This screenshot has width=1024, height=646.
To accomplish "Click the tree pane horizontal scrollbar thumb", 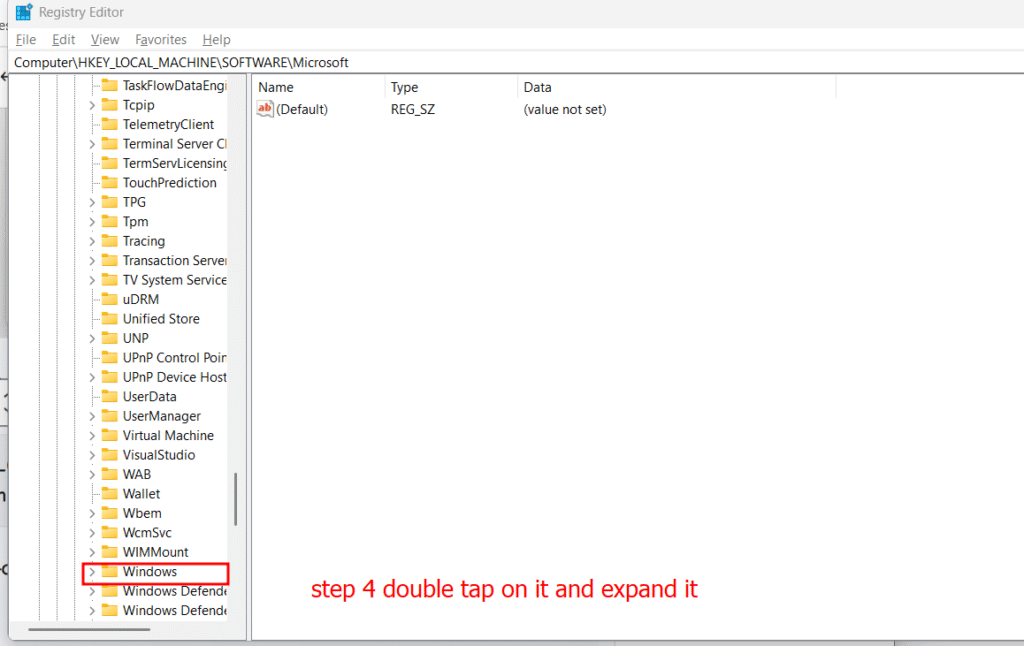I will pos(89,630).
